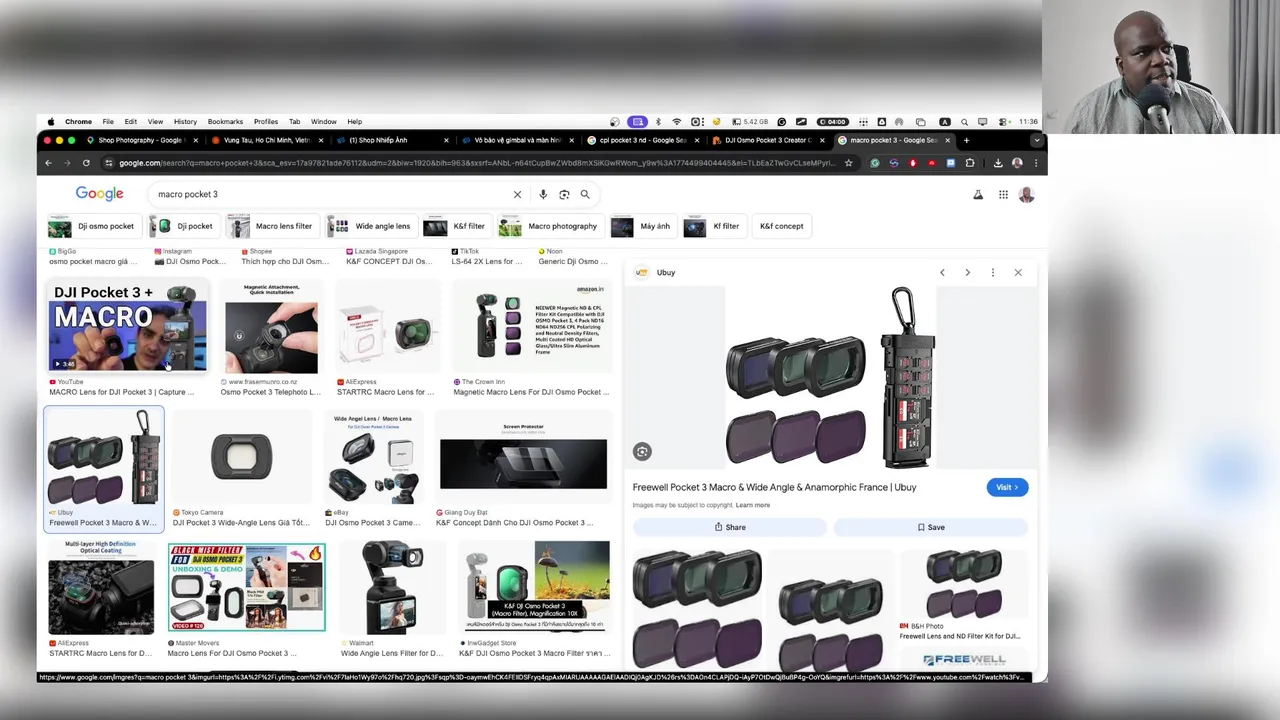Image resolution: width=1280 pixels, height=720 pixels.
Task: Click the magnifier search button
Action: 585,194
